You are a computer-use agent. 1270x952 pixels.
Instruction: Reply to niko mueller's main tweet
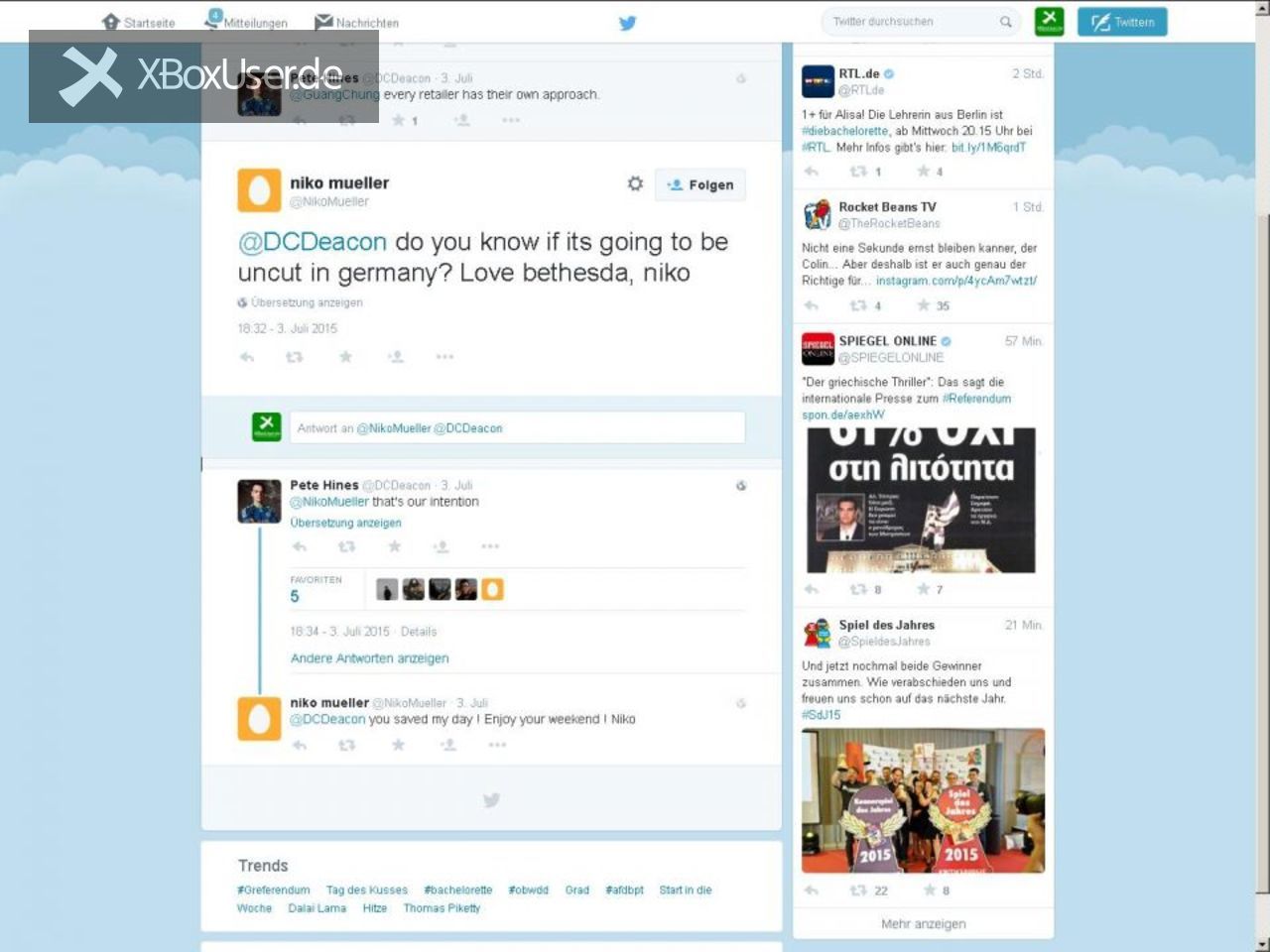click(247, 357)
